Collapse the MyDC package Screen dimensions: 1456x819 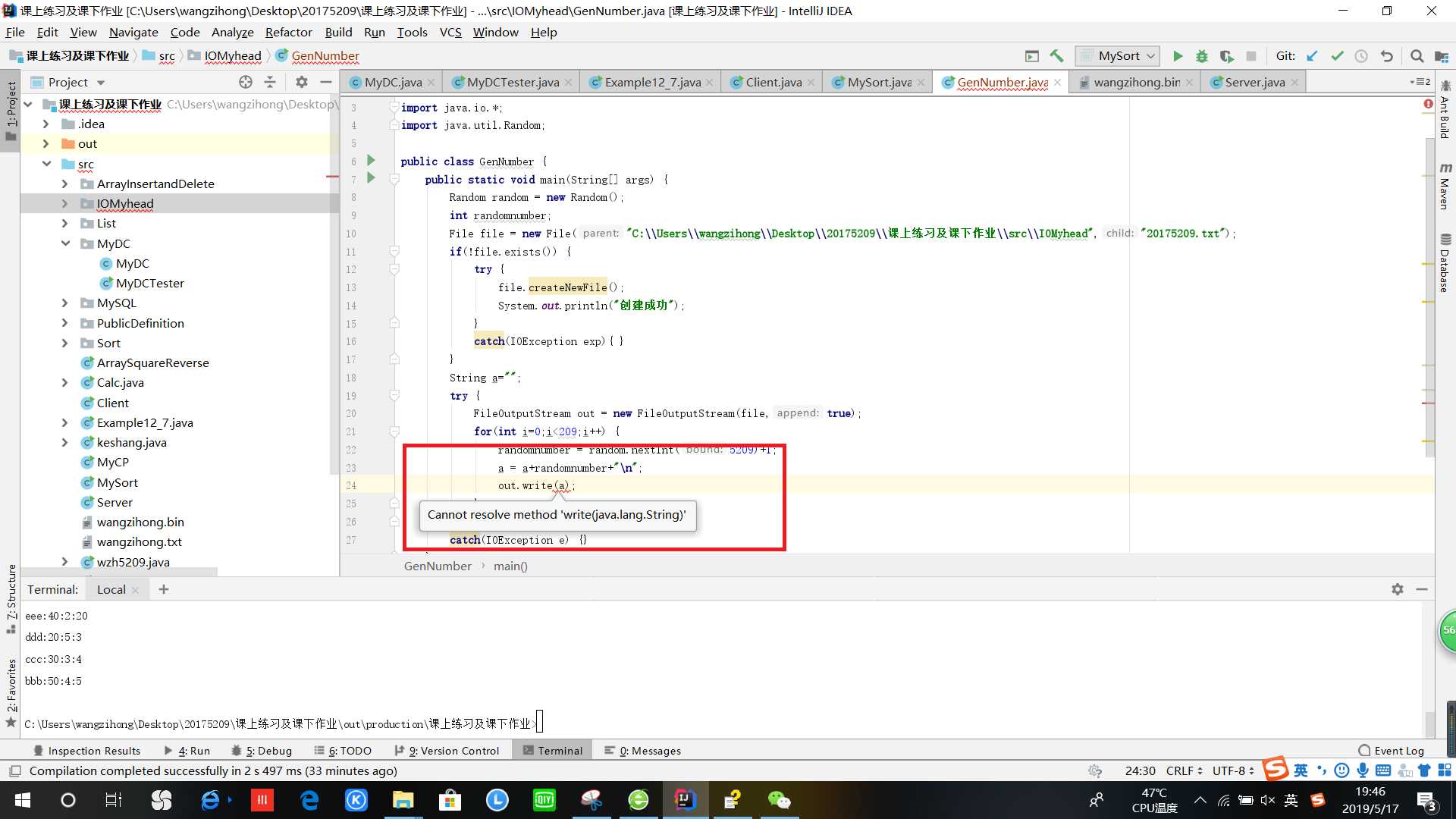[x=65, y=243]
